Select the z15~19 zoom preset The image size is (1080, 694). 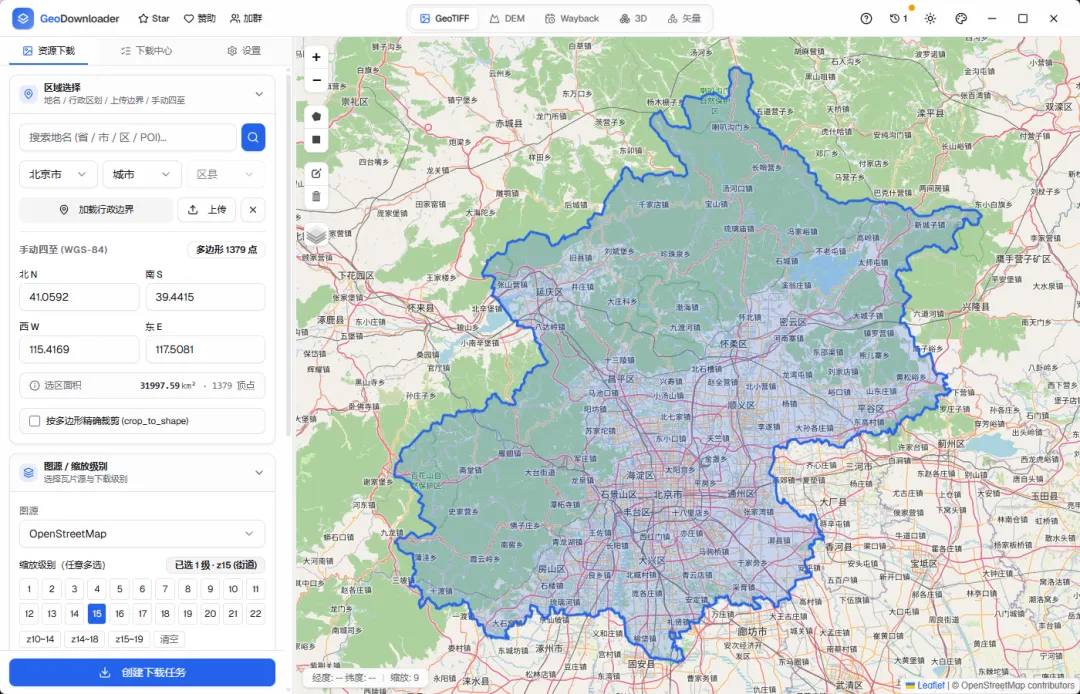(129, 639)
